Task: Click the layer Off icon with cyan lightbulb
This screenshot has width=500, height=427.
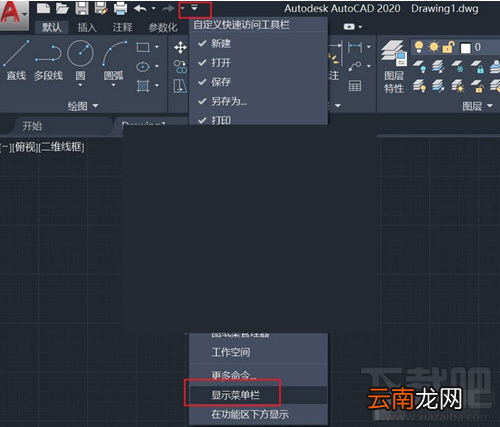Action: tap(419, 66)
